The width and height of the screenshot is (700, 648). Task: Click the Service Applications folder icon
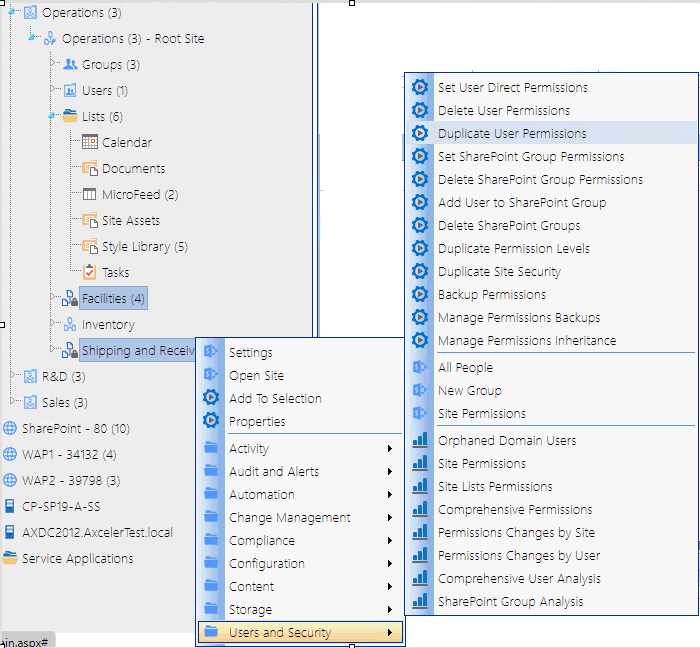[x=10, y=558]
